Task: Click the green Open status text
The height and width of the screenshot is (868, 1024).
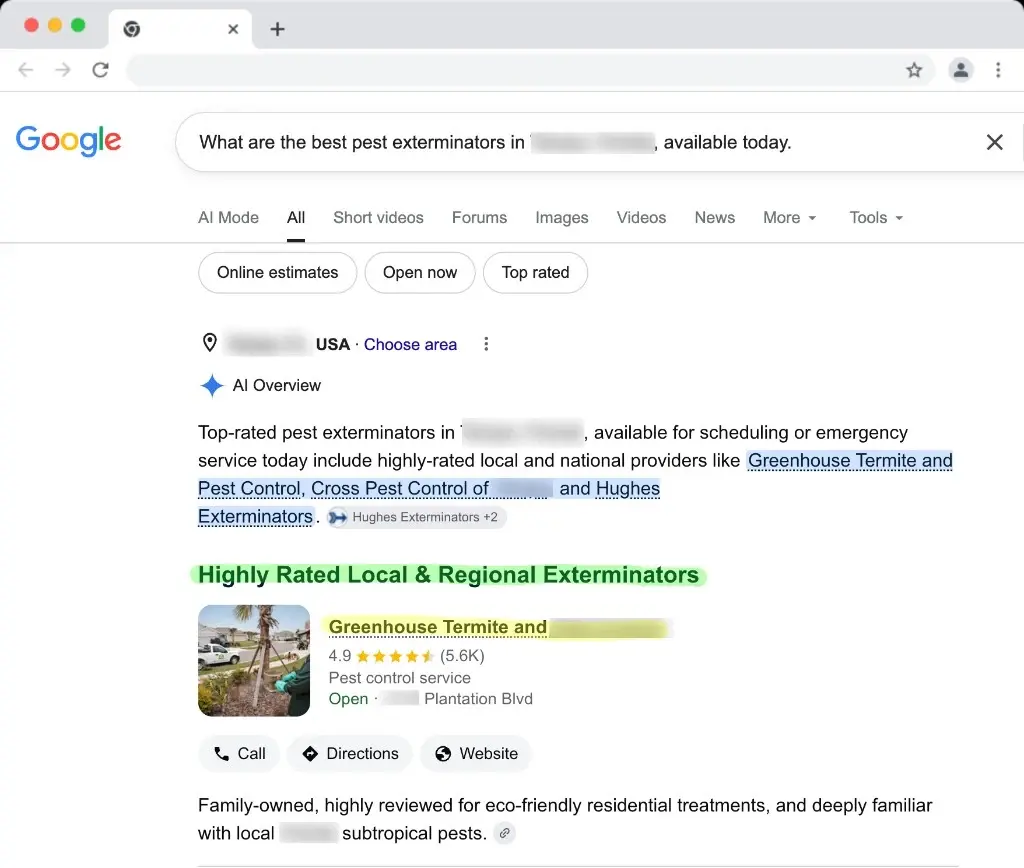Action: point(348,699)
